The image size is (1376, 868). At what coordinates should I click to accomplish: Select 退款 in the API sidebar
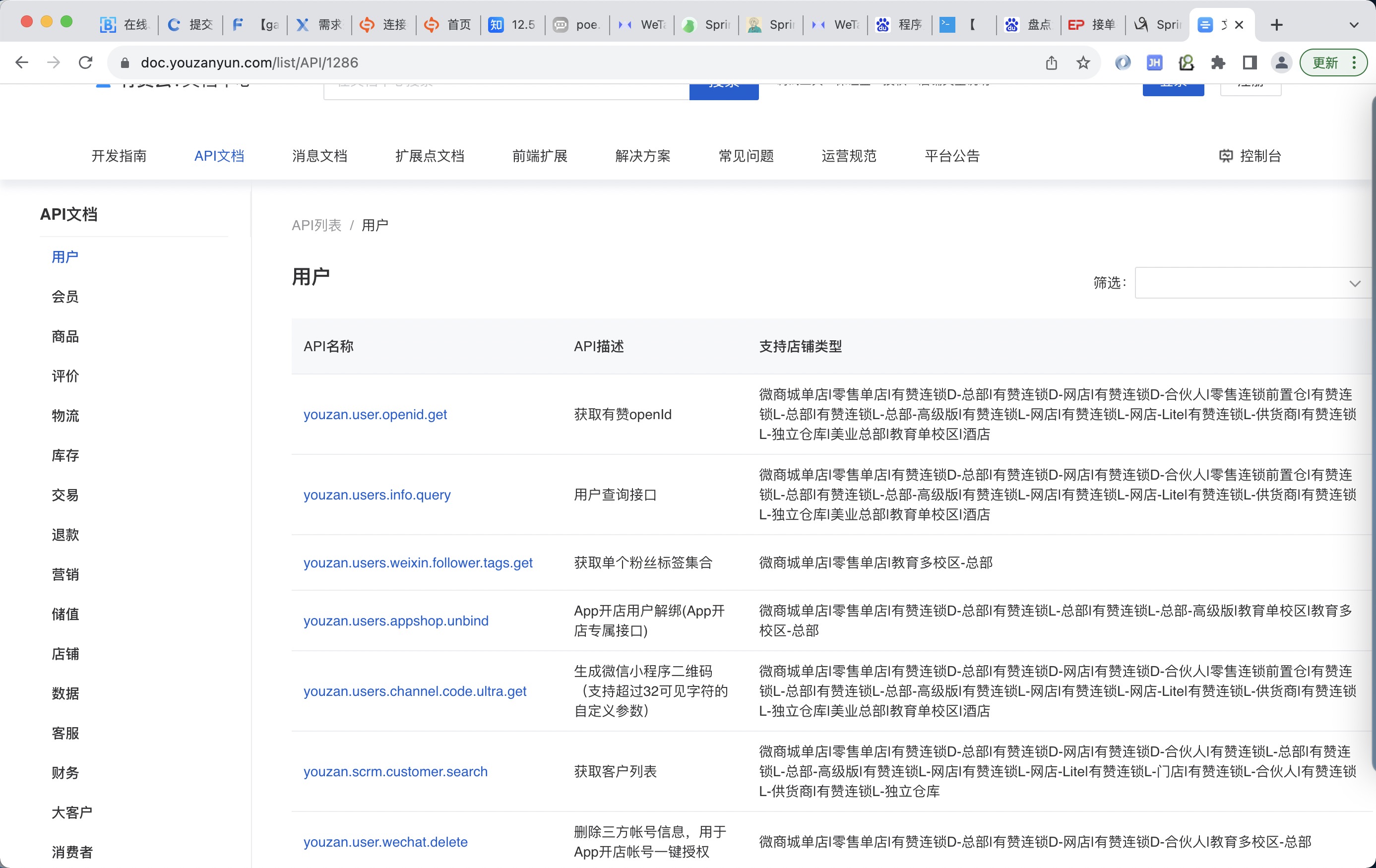65,535
